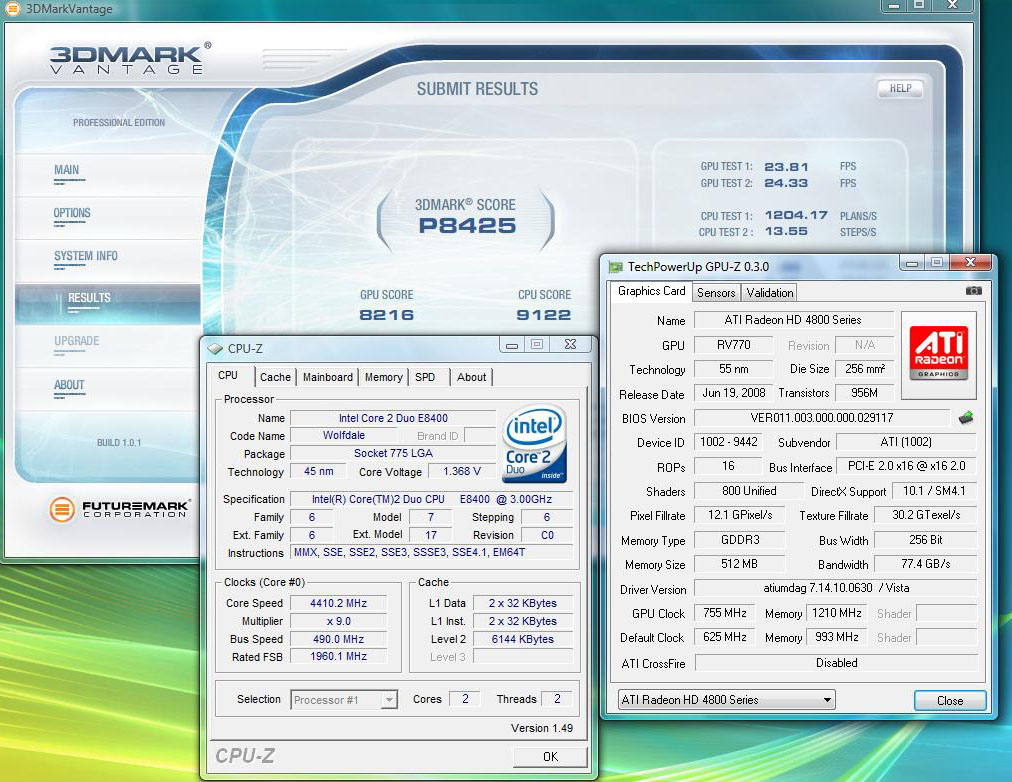Open UPGRADE in the 3DMark sidebar
Screen dimensions: 1012x782
point(77,341)
